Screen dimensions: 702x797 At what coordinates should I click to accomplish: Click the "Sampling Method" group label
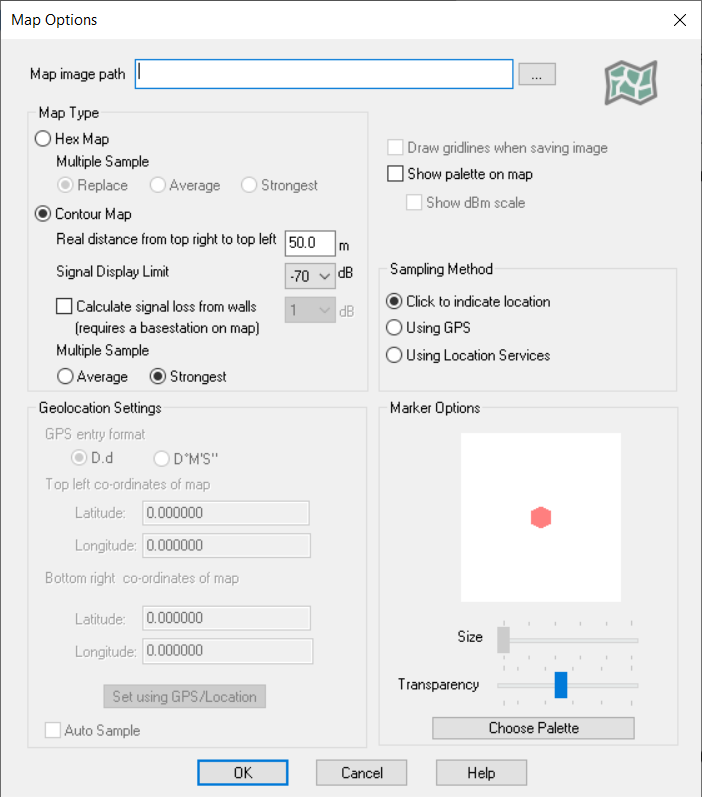[441, 269]
